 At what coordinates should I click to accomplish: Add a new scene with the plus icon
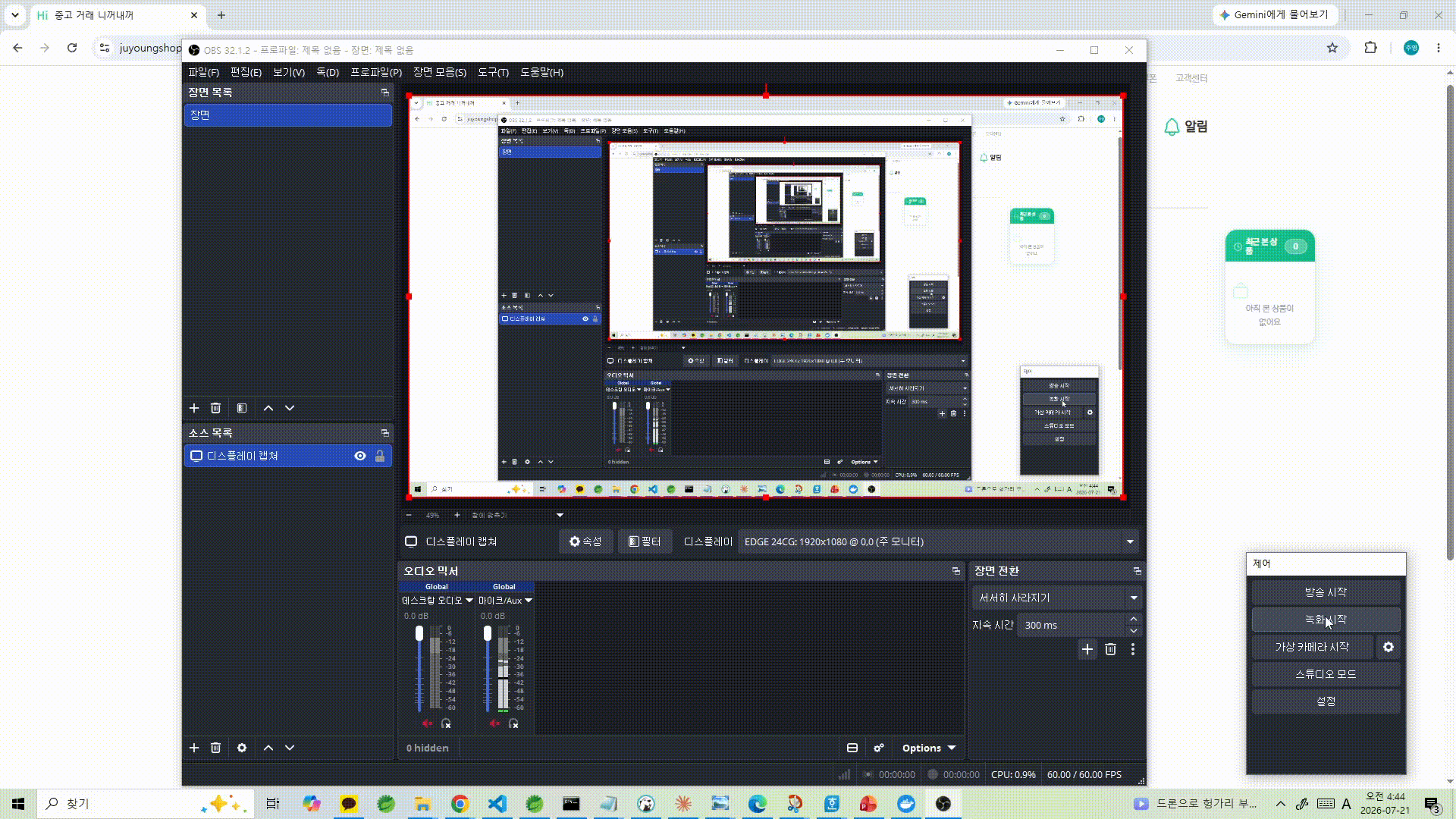pyautogui.click(x=194, y=408)
